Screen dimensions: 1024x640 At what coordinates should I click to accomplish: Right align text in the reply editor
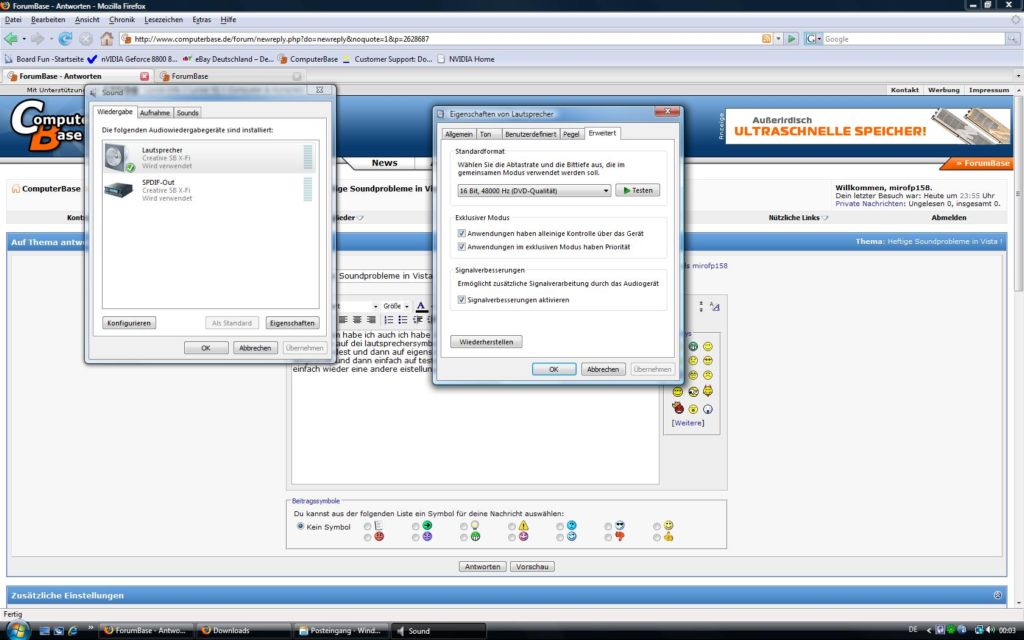(372, 320)
